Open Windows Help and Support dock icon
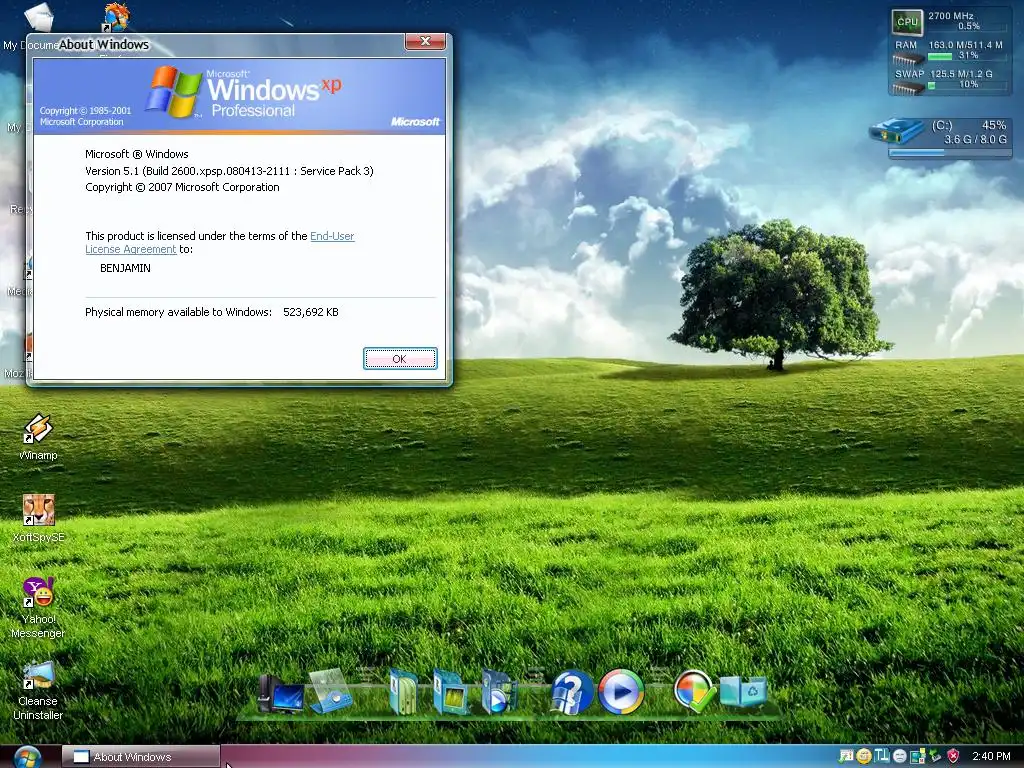This screenshot has height=768, width=1024. click(x=571, y=692)
